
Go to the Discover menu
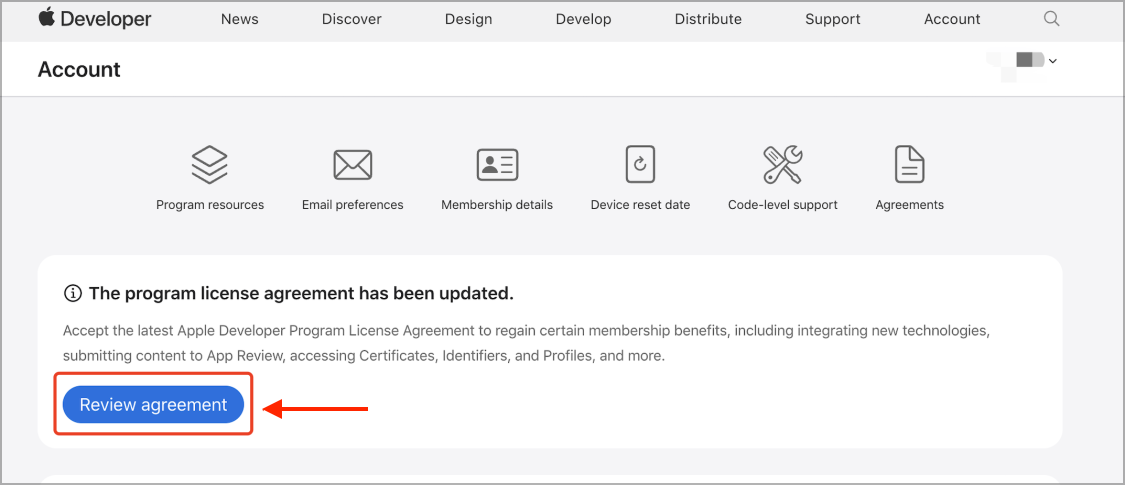point(352,19)
